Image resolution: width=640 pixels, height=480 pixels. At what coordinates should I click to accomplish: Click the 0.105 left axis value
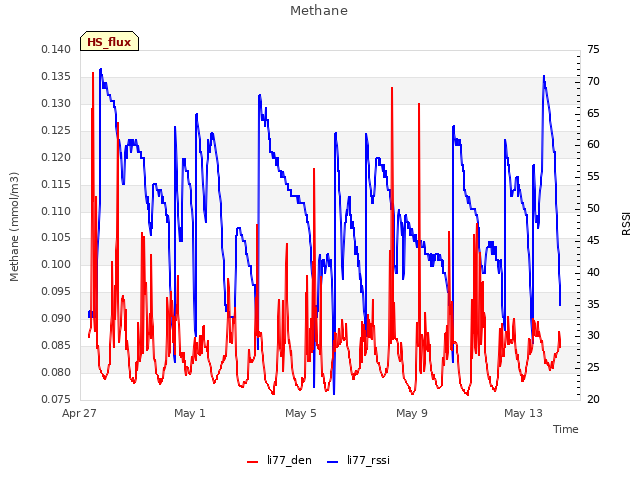[56, 238]
